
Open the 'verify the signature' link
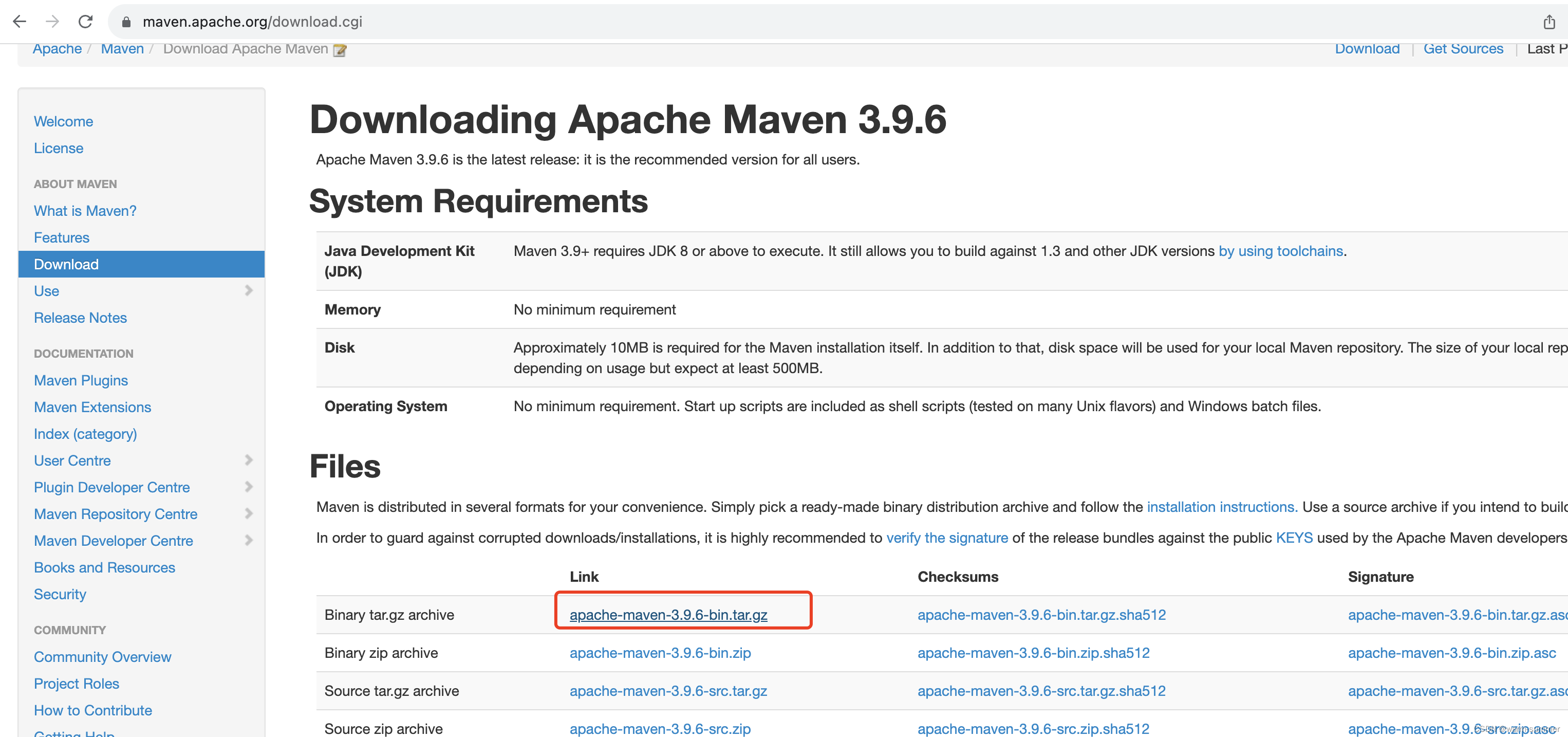point(947,538)
